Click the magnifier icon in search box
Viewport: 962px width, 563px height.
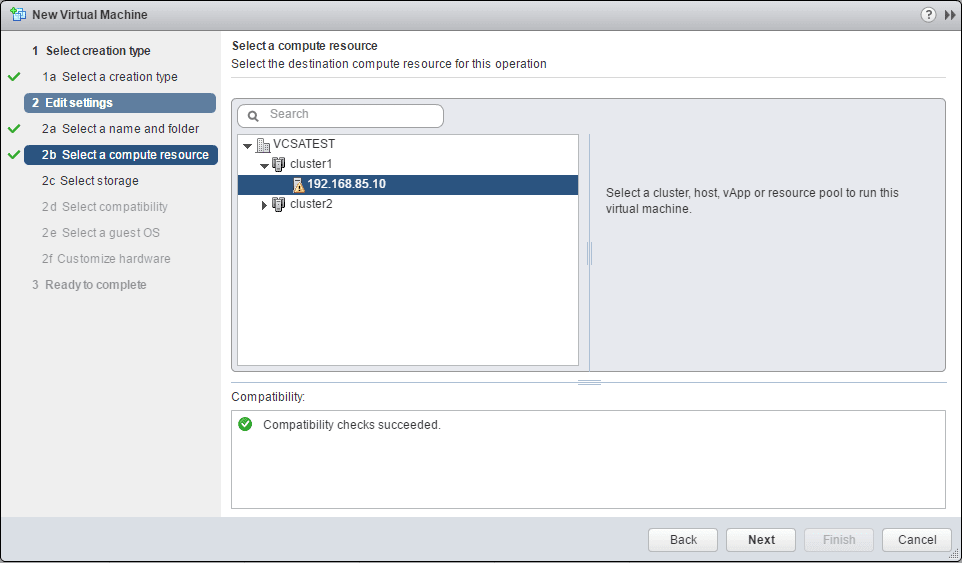(254, 116)
